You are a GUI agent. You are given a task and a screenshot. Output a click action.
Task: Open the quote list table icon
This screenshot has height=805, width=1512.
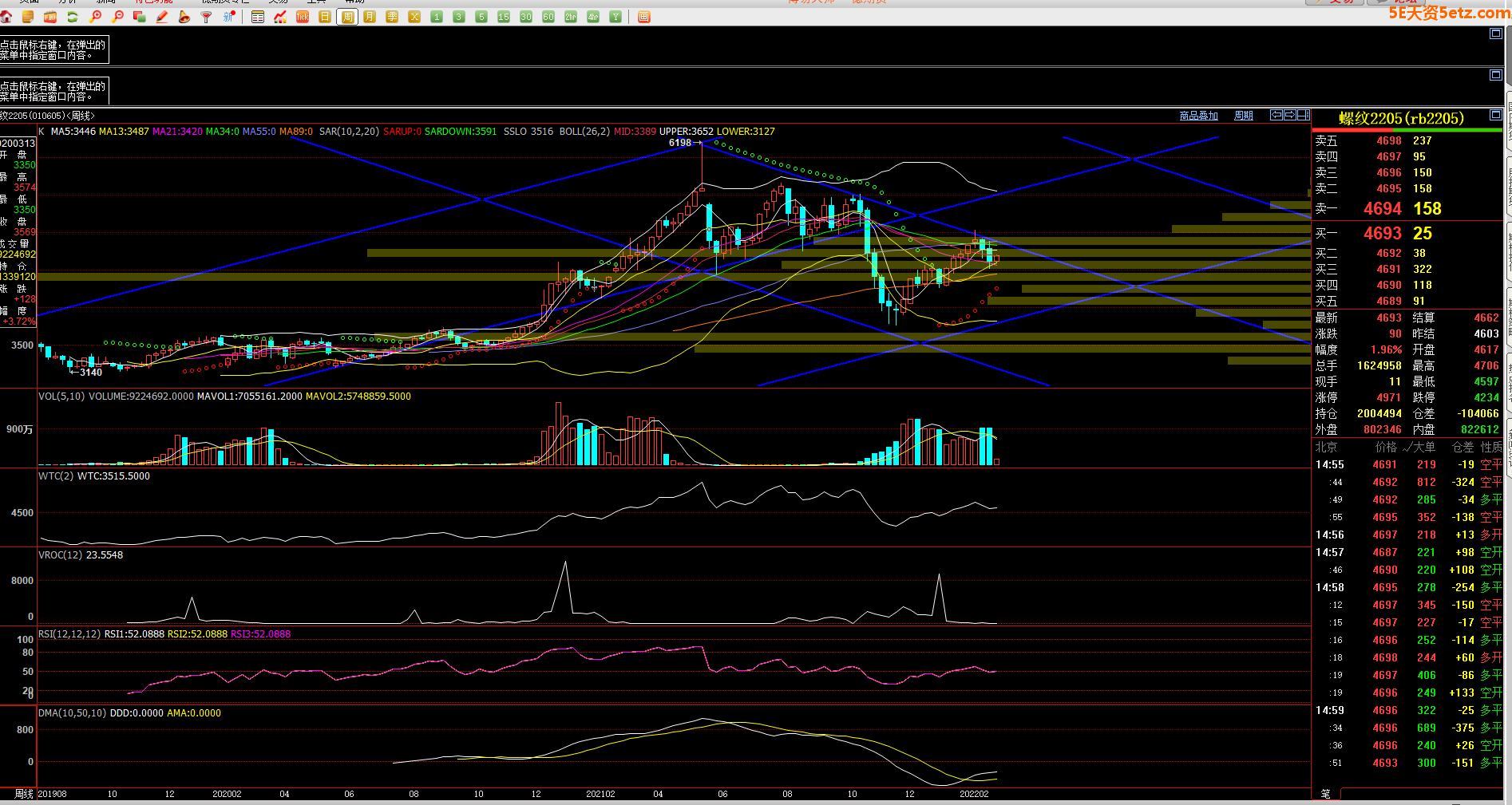[258, 17]
